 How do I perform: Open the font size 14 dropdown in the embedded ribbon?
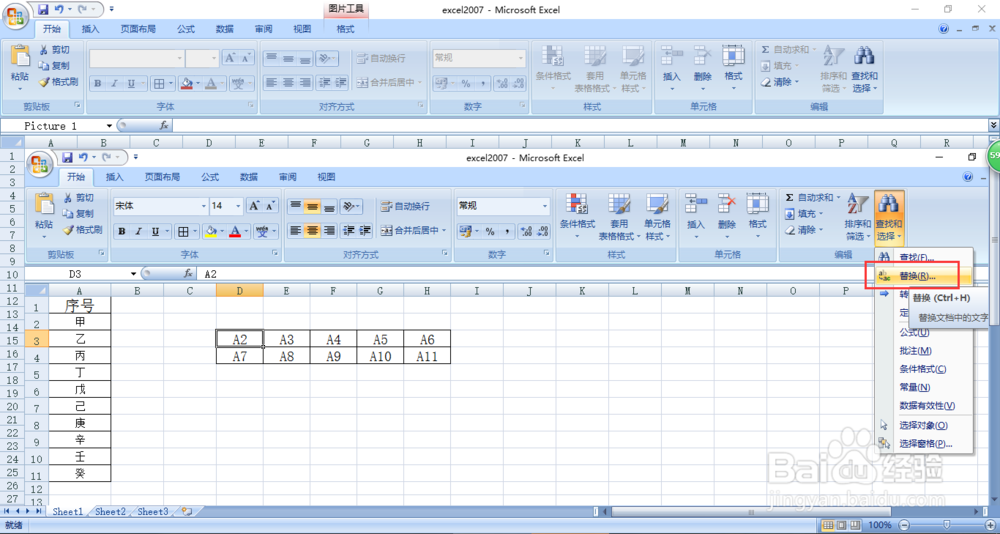click(239, 206)
